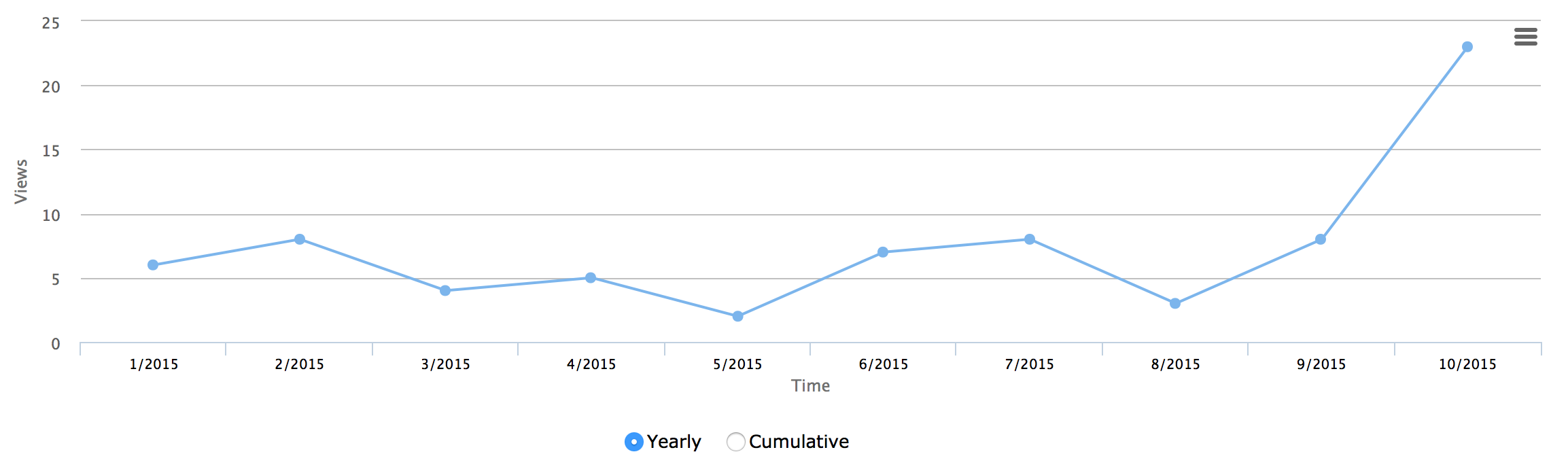This screenshot has height=469, width=1568.
Task: Click the data point at 4/2015
Action: [x=591, y=278]
